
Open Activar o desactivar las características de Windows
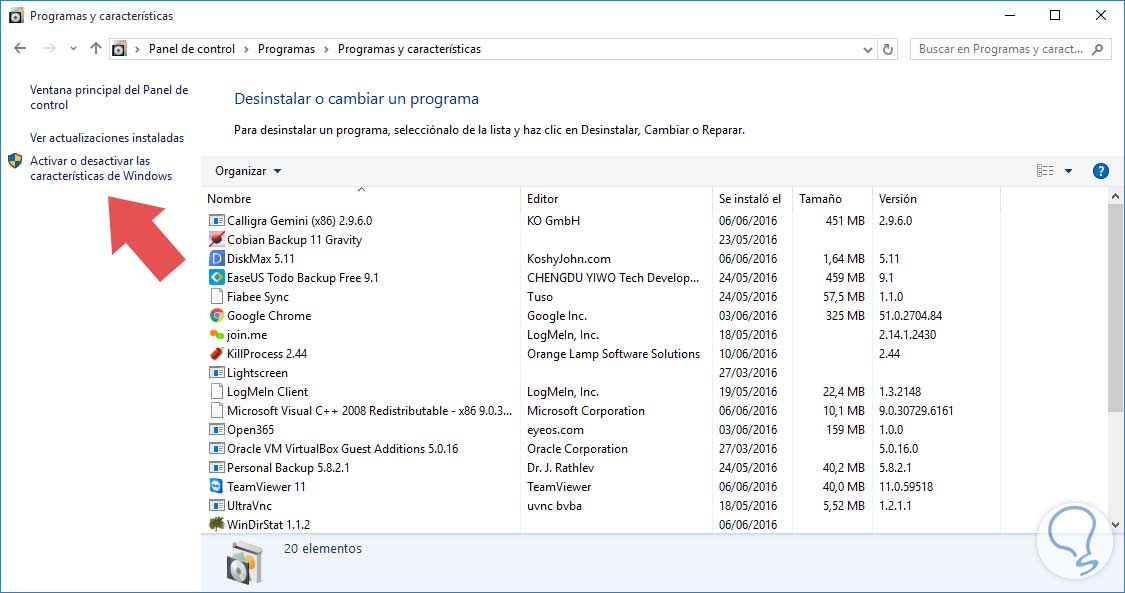(x=101, y=169)
